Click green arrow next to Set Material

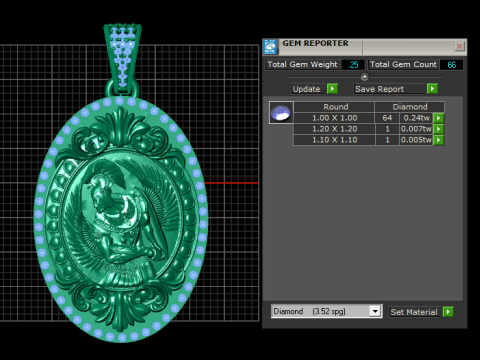448,312
